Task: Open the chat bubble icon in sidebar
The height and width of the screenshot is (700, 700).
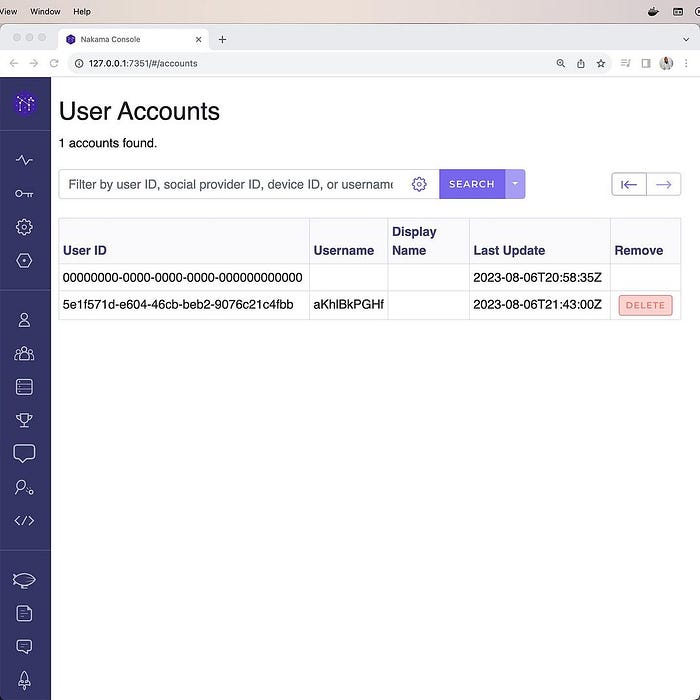Action: [24, 454]
